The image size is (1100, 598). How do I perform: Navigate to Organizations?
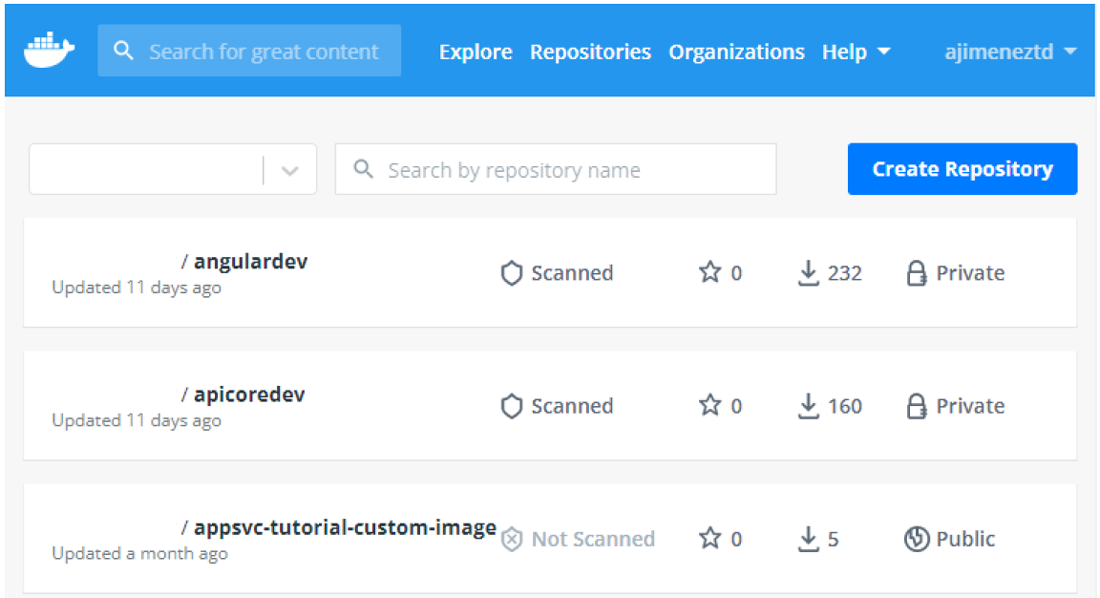[x=736, y=52]
